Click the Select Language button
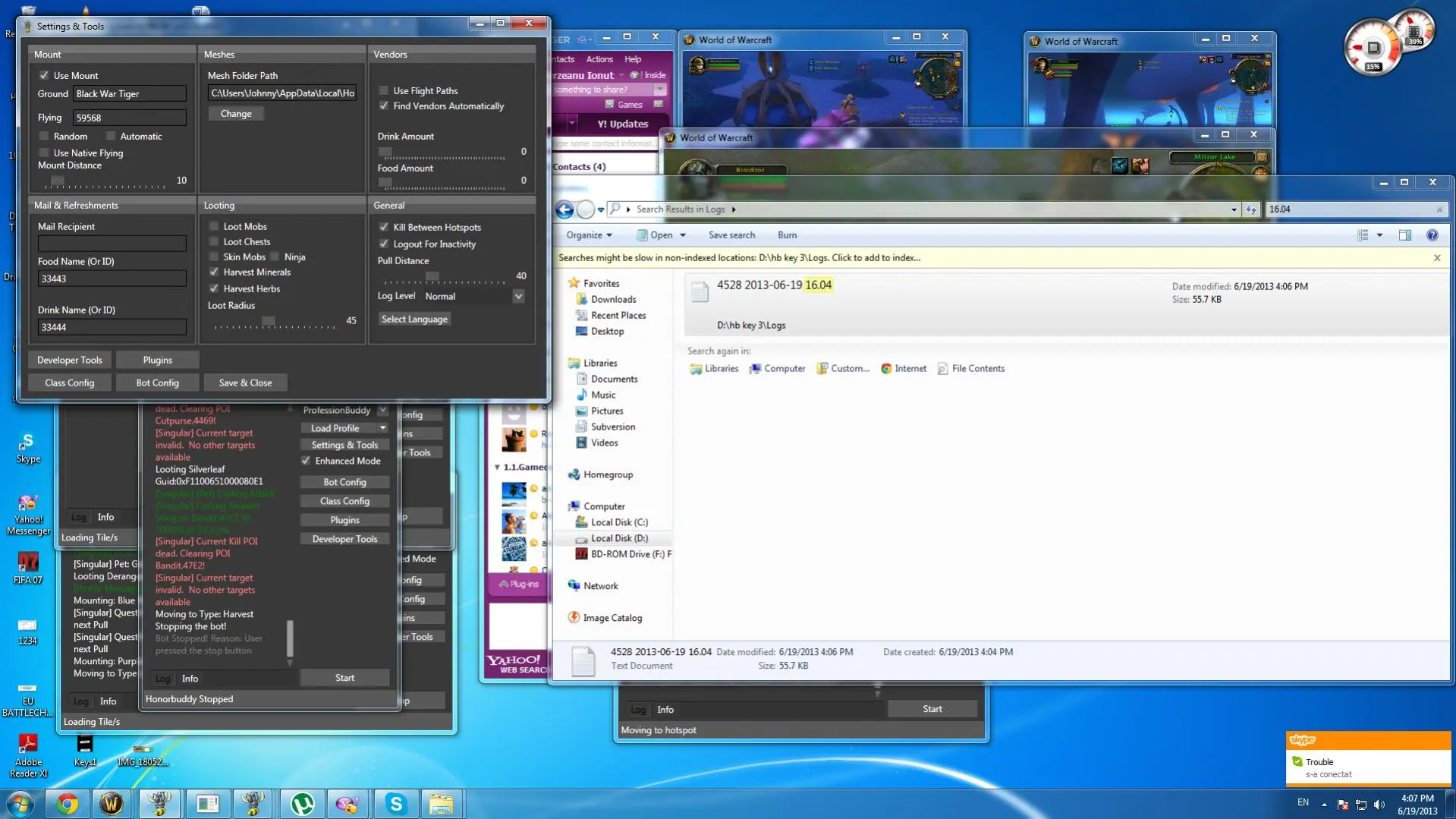The height and width of the screenshot is (819, 1456). (x=414, y=319)
